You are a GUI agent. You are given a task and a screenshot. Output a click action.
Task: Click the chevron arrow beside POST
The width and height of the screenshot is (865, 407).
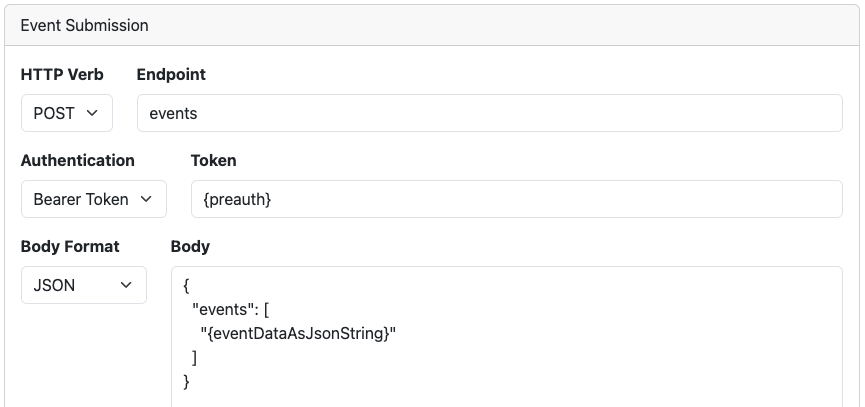(x=92, y=113)
